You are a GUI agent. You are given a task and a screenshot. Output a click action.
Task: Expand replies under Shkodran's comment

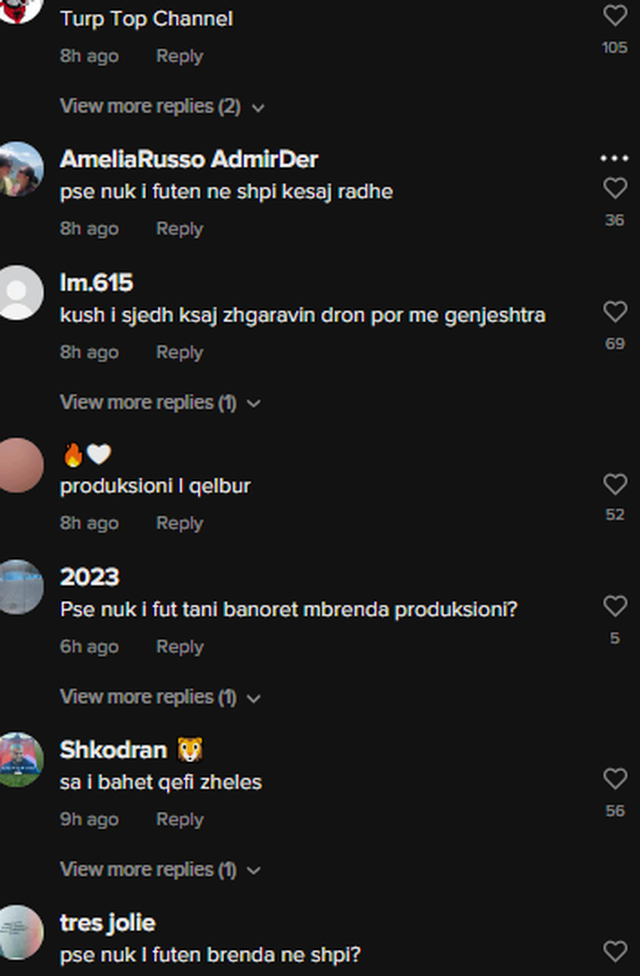click(x=160, y=870)
